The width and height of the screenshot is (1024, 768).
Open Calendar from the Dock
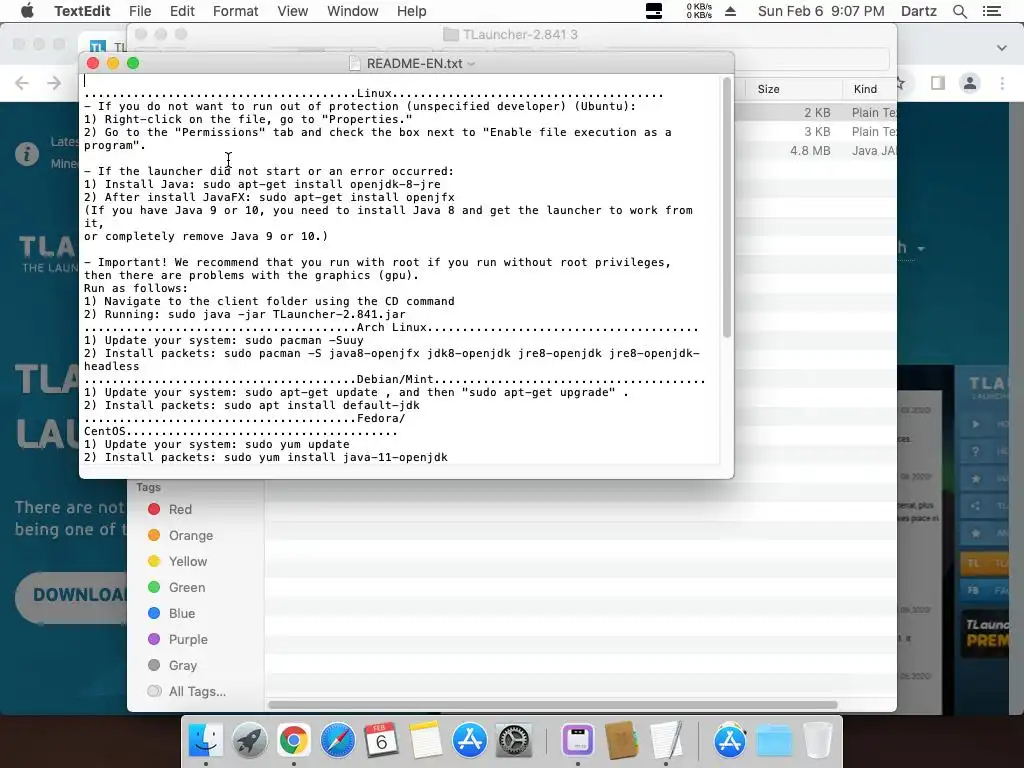pyautogui.click(x=381, y=741)
